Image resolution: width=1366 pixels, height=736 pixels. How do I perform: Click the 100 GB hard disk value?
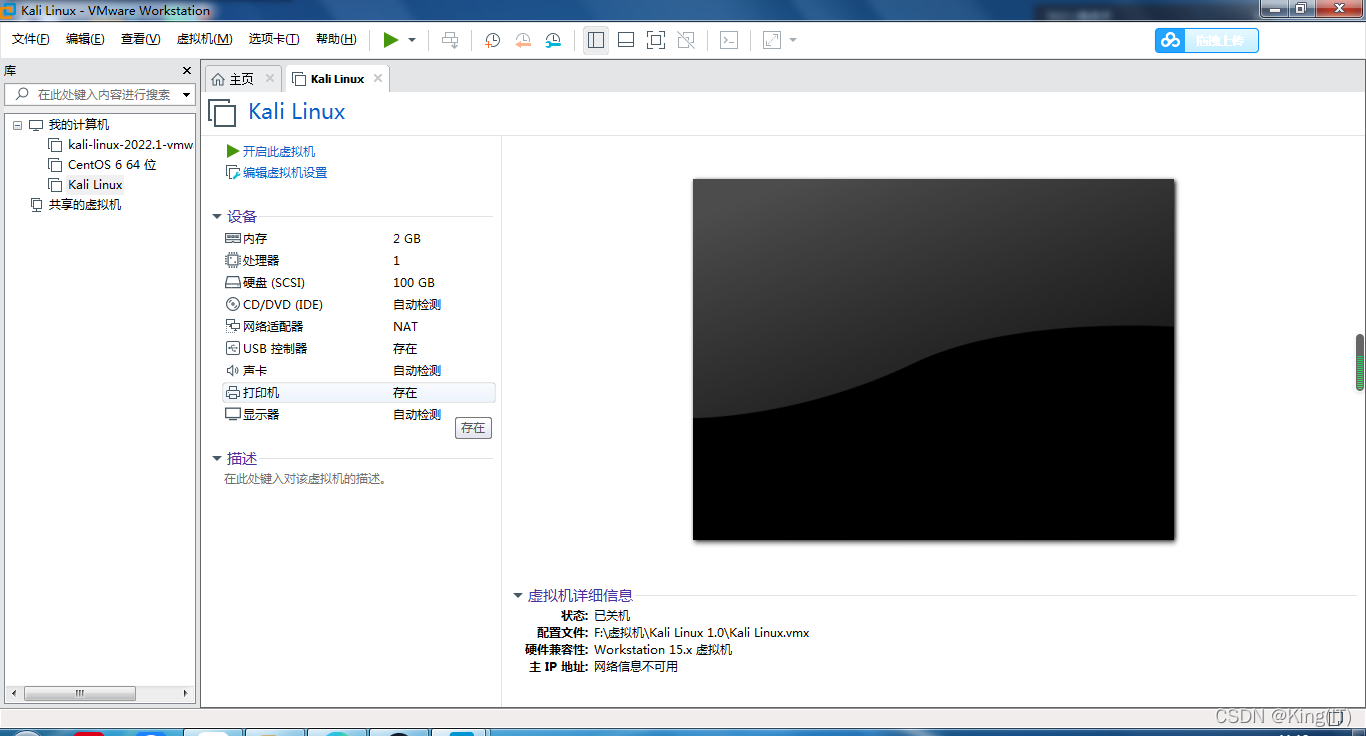pos(414,283)
